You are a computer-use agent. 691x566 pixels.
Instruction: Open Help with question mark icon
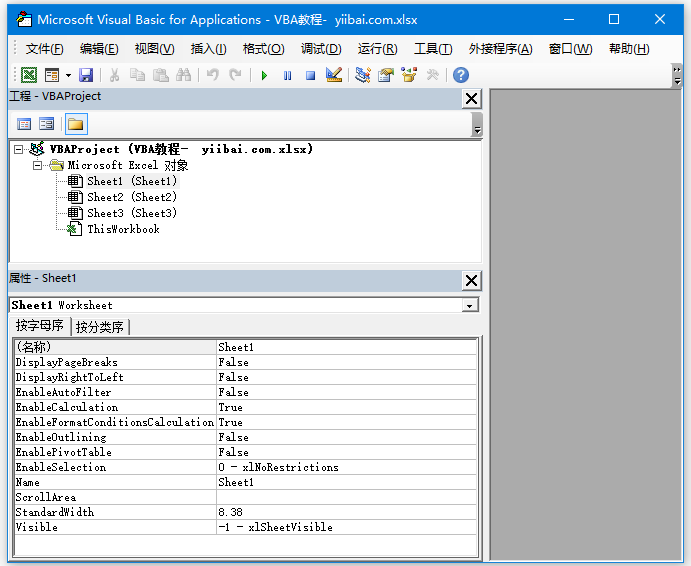tap(461, 75)
